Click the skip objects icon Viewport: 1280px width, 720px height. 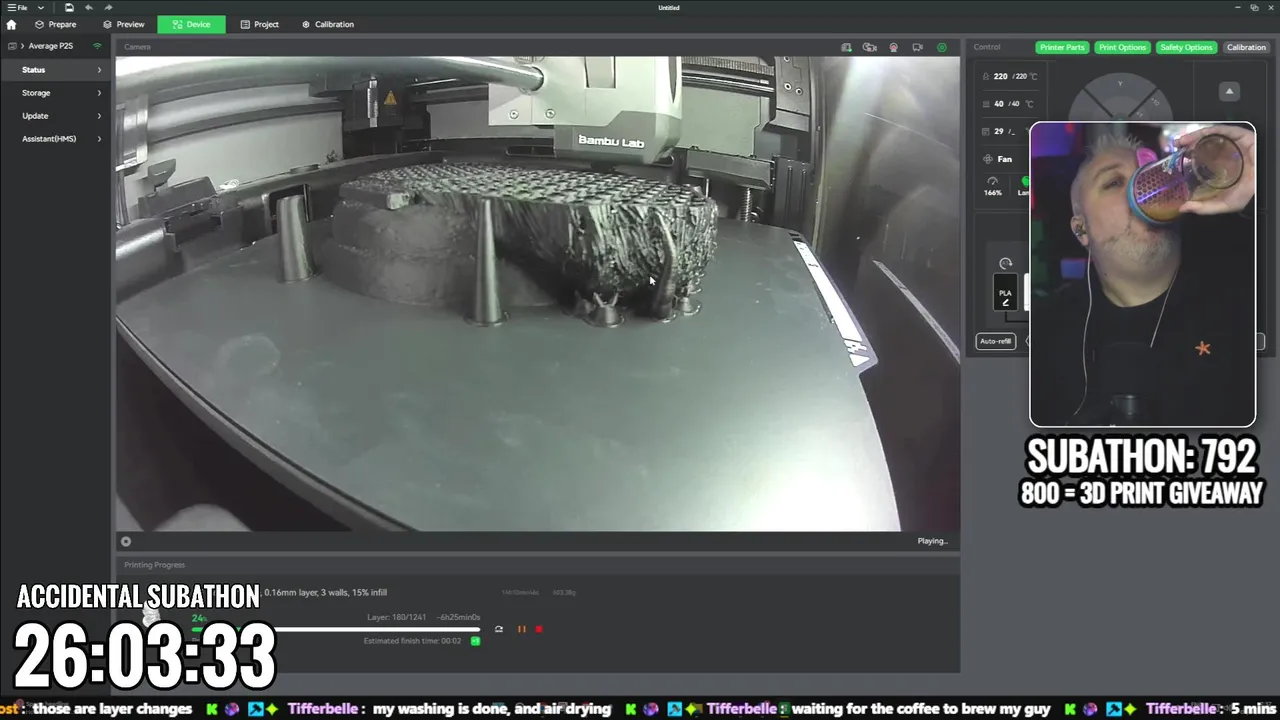coord(498,629)
